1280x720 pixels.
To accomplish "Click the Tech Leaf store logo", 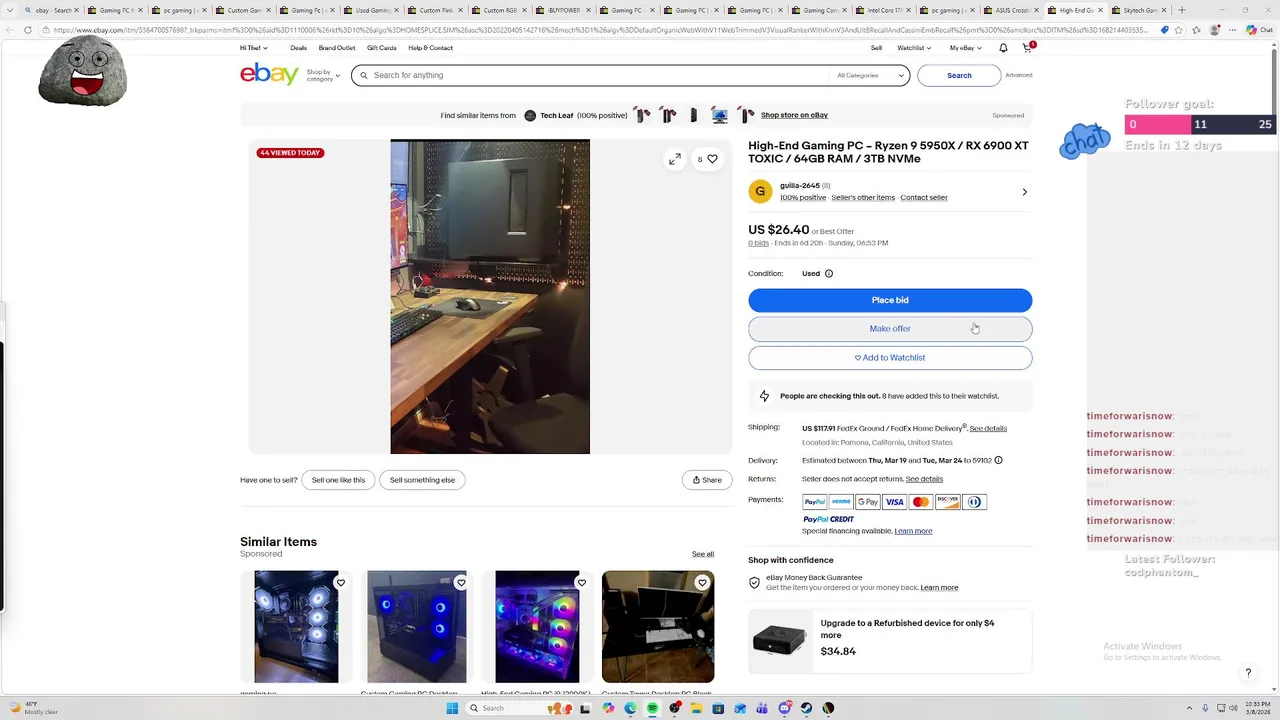I will coord(530,115).
